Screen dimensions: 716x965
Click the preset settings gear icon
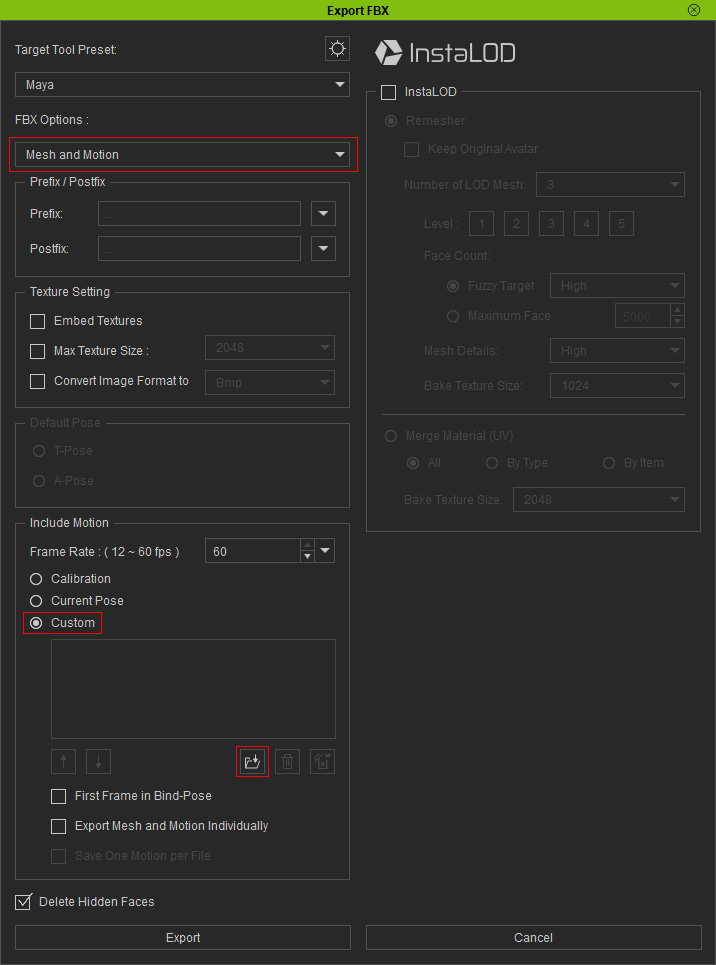(337, 49)
